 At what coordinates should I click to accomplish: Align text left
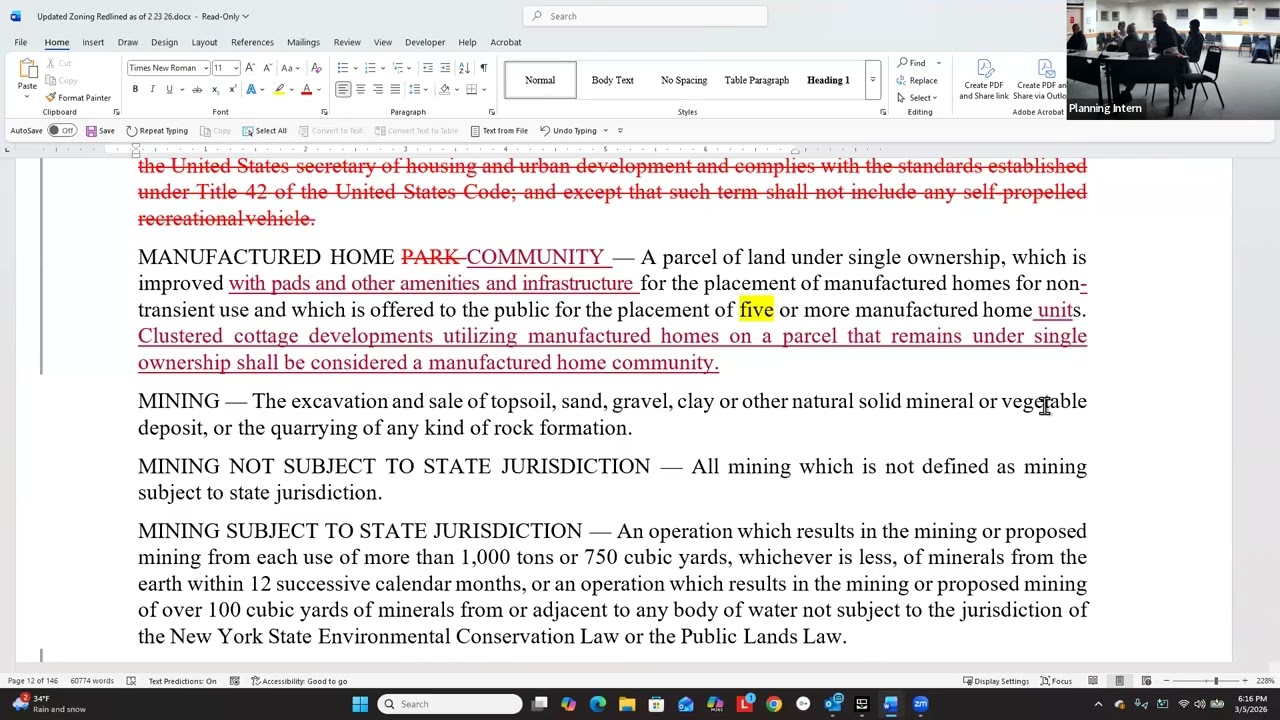[x=343, y=90]
